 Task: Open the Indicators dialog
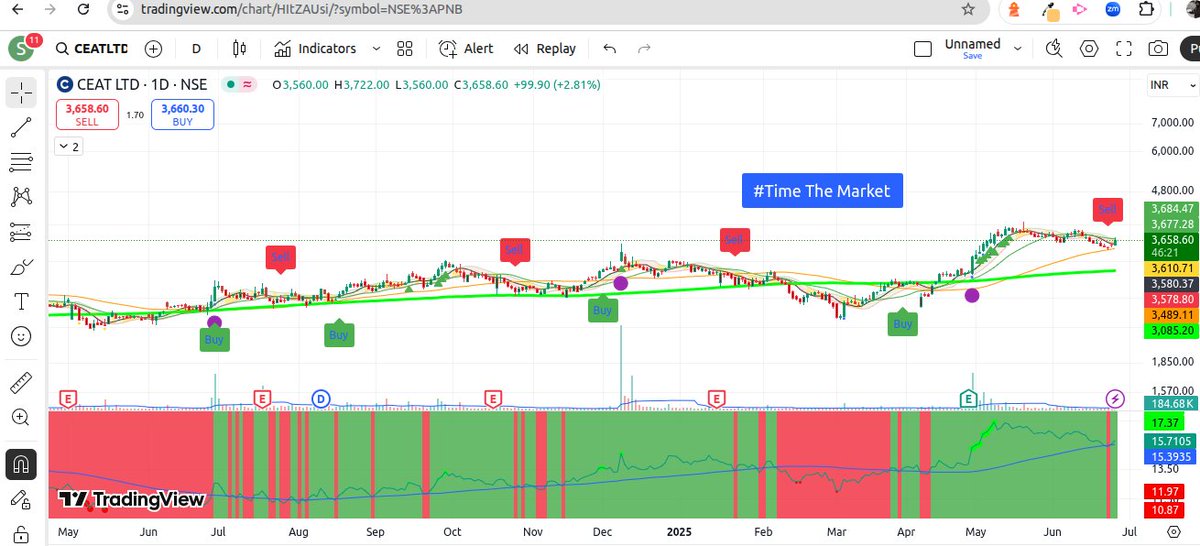pyautogui.click(x=315, y=48)
